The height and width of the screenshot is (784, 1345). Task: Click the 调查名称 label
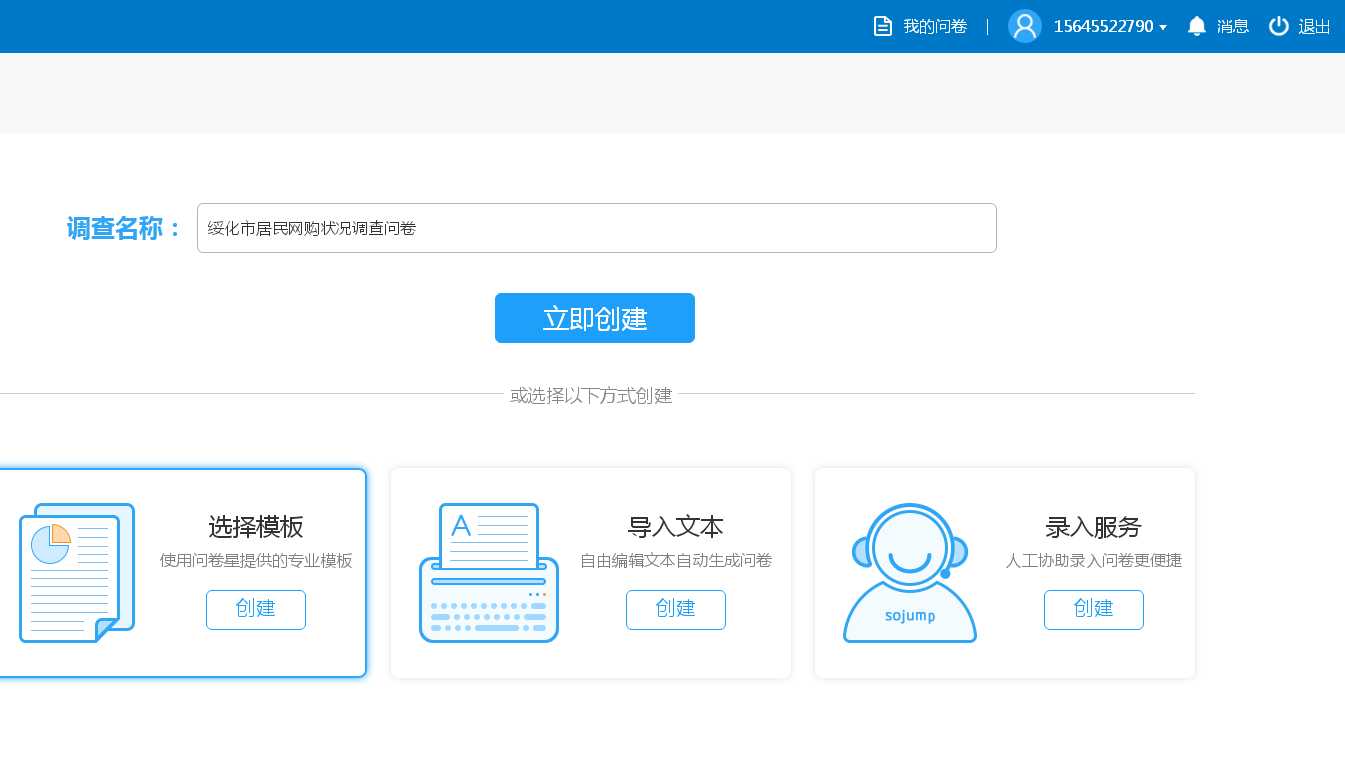coord(125,228)
